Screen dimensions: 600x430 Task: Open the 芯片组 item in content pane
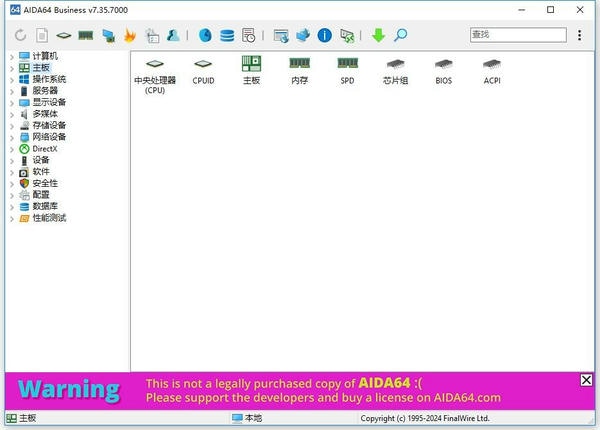click(x=396, y=71)
